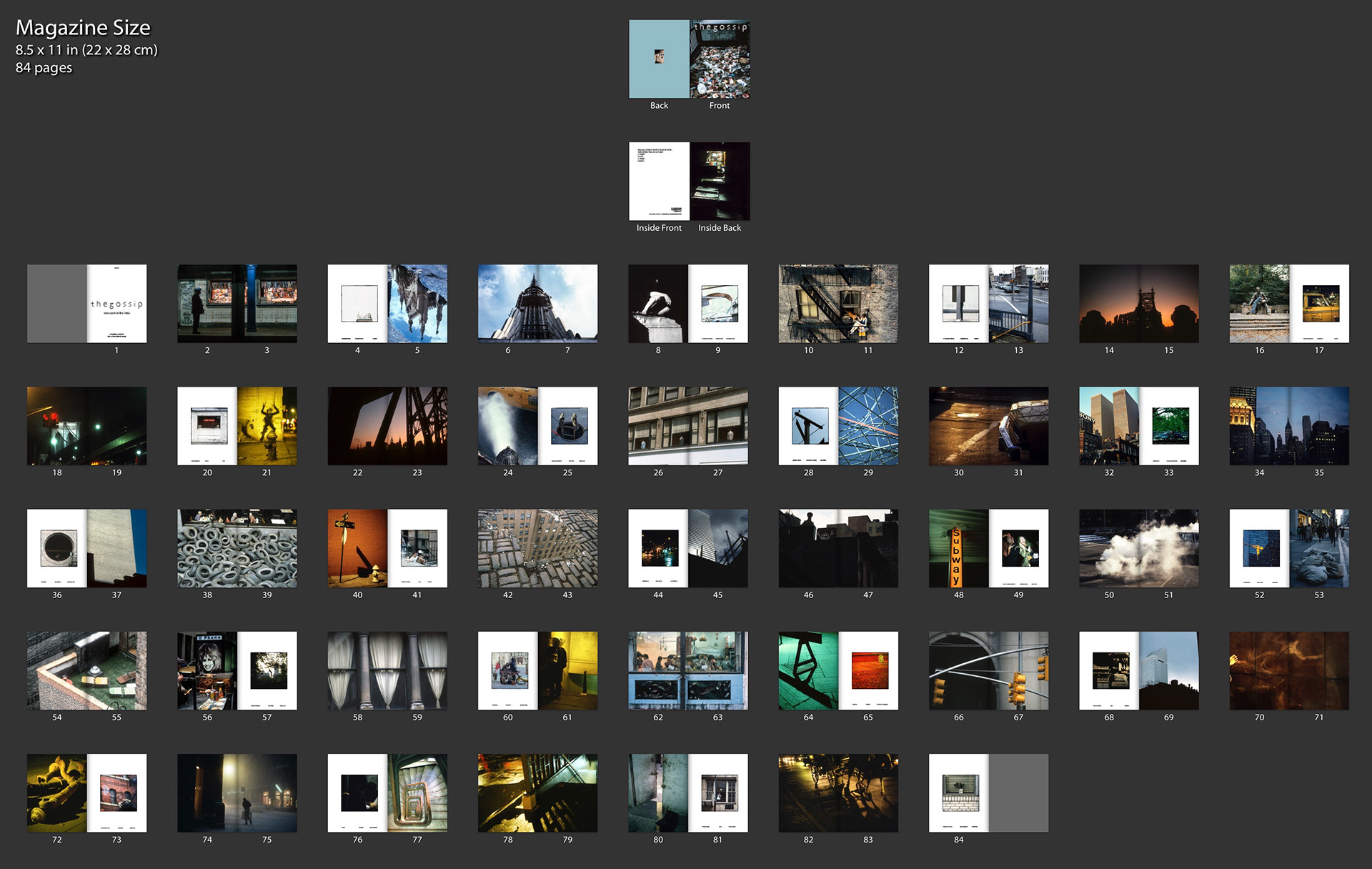Select the skyscraper spread pages 6-7
Screen dimensions: 1372x869
click(x=537, y=304)
